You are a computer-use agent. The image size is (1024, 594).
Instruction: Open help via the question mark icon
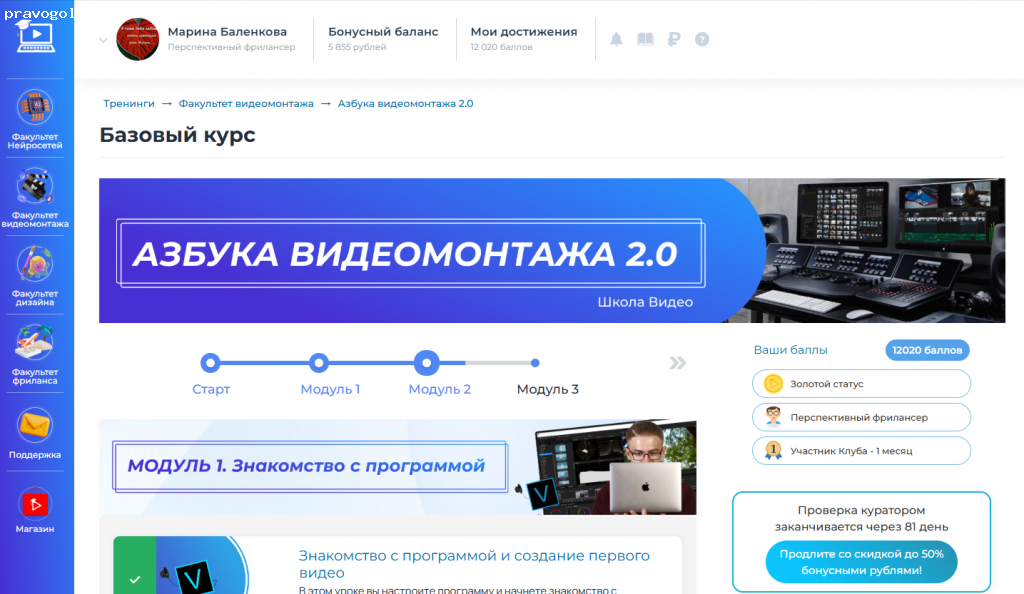701,38
